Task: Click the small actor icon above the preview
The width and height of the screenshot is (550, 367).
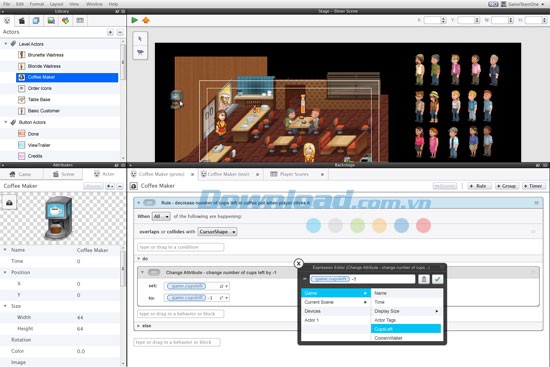Action: click(9, 202)
